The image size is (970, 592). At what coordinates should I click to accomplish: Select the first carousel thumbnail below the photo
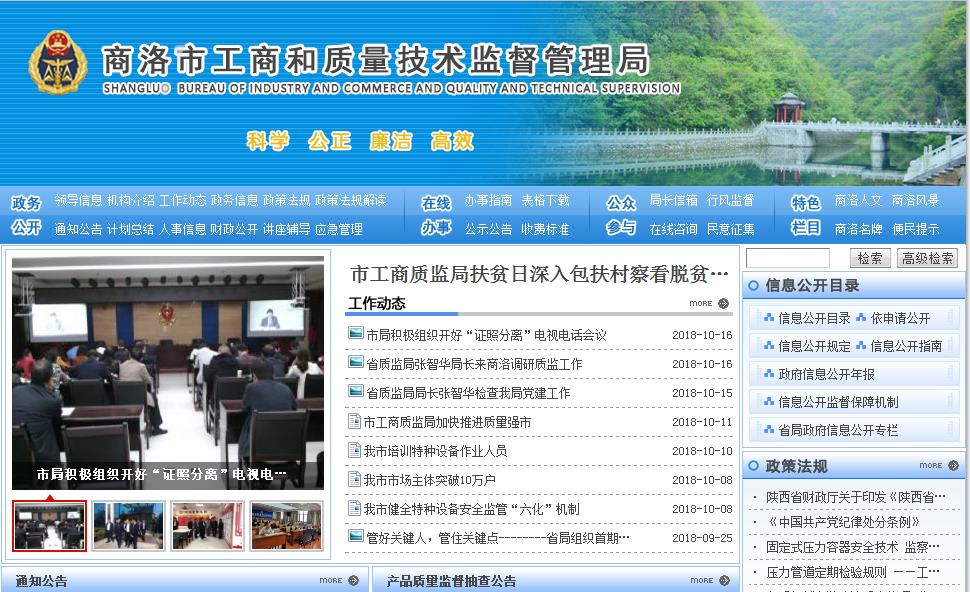49,523
